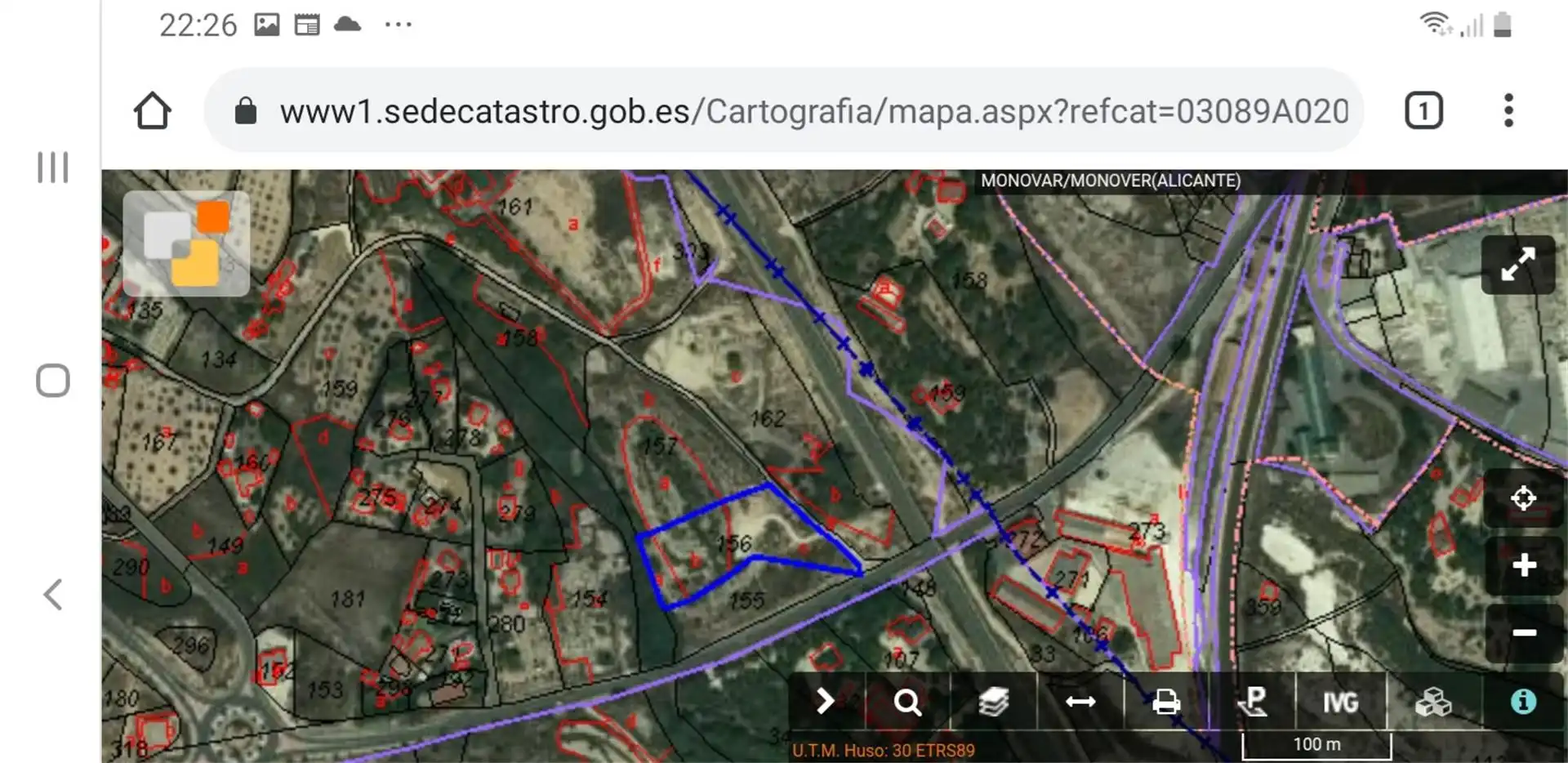
Task: Select parcel labeled 181 on the map
Action: coord(347,599)
